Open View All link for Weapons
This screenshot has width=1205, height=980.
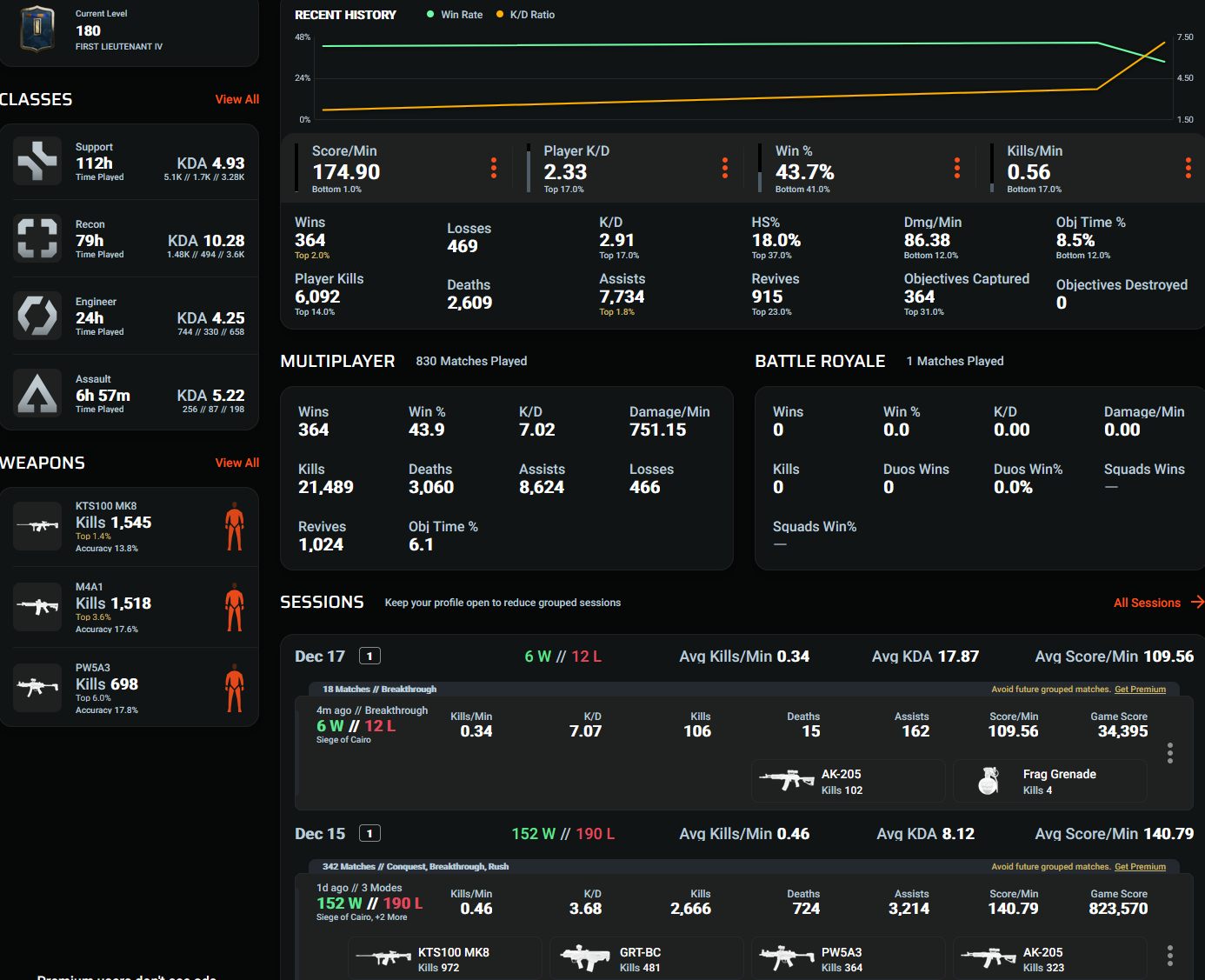point(237,463)
